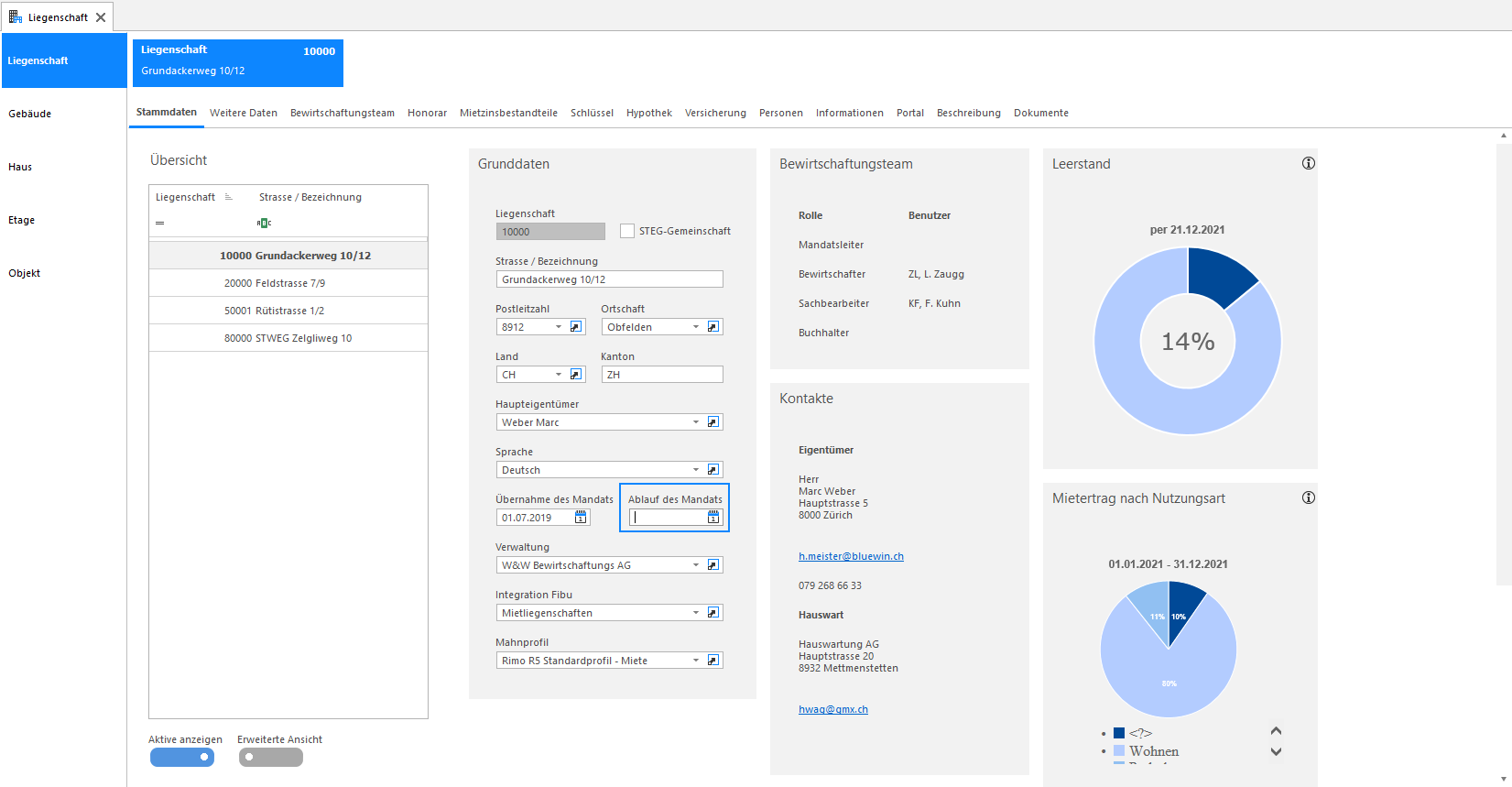Viewport: 1512px width, 787px height.
Task: Select the Wohnen legend color swatch
Action: click(1119, 750)
